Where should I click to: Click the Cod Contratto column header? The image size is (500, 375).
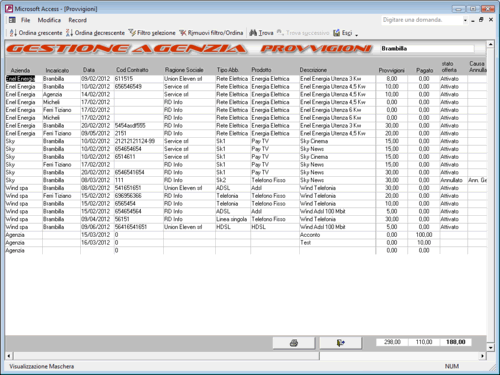tap(132, 70)
